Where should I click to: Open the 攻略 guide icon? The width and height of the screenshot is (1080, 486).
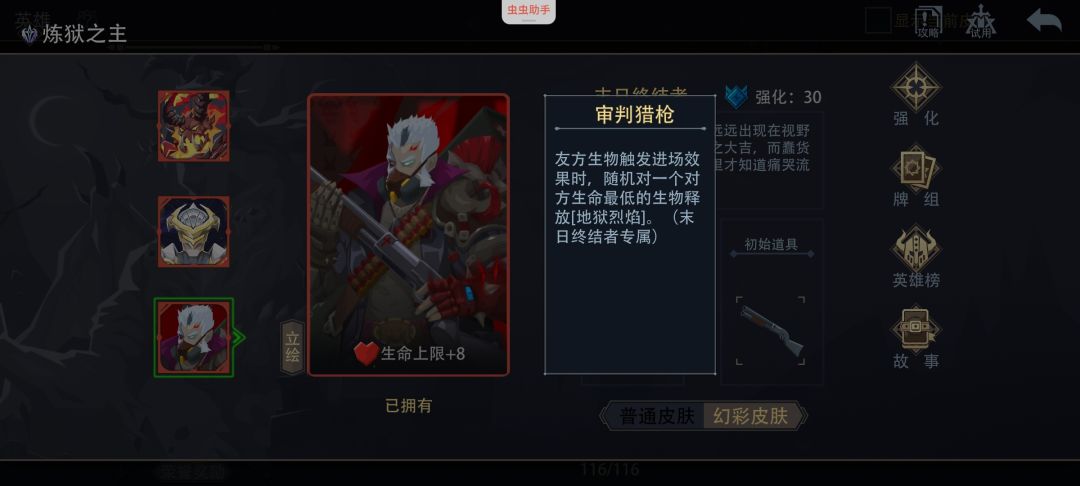coord(928,21)
